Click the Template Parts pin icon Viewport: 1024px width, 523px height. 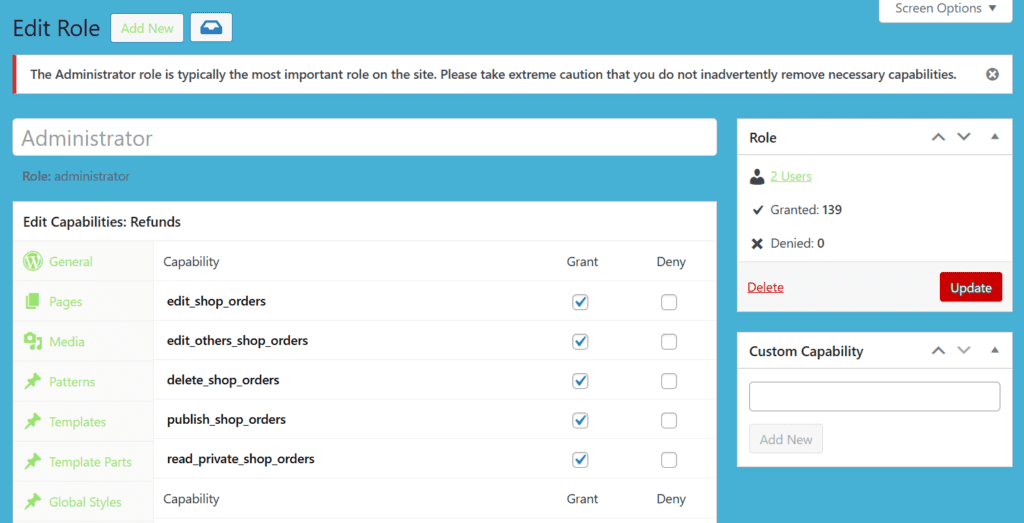[33, 461]
